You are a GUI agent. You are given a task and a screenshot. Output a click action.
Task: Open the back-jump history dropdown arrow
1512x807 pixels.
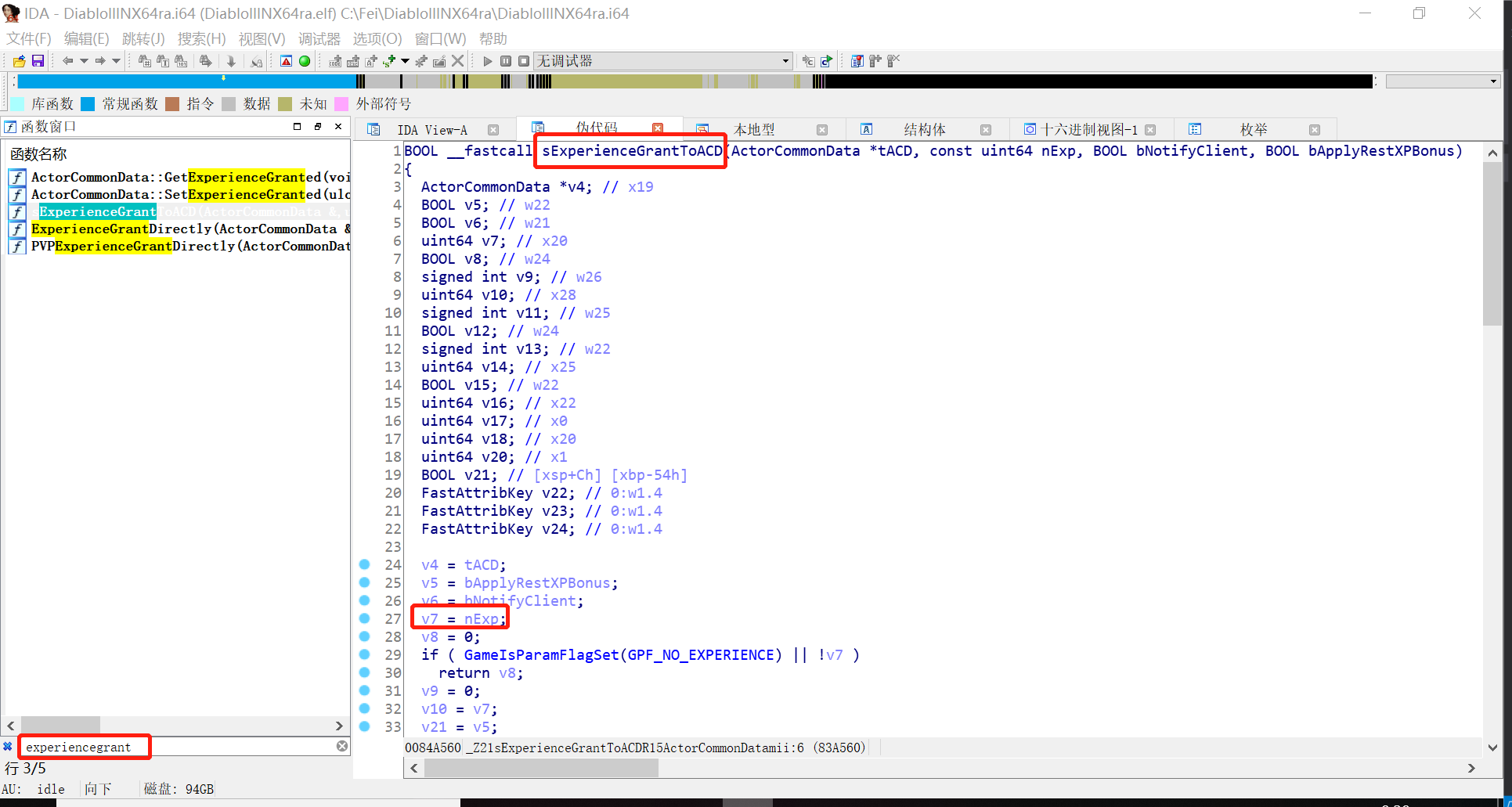84,61
